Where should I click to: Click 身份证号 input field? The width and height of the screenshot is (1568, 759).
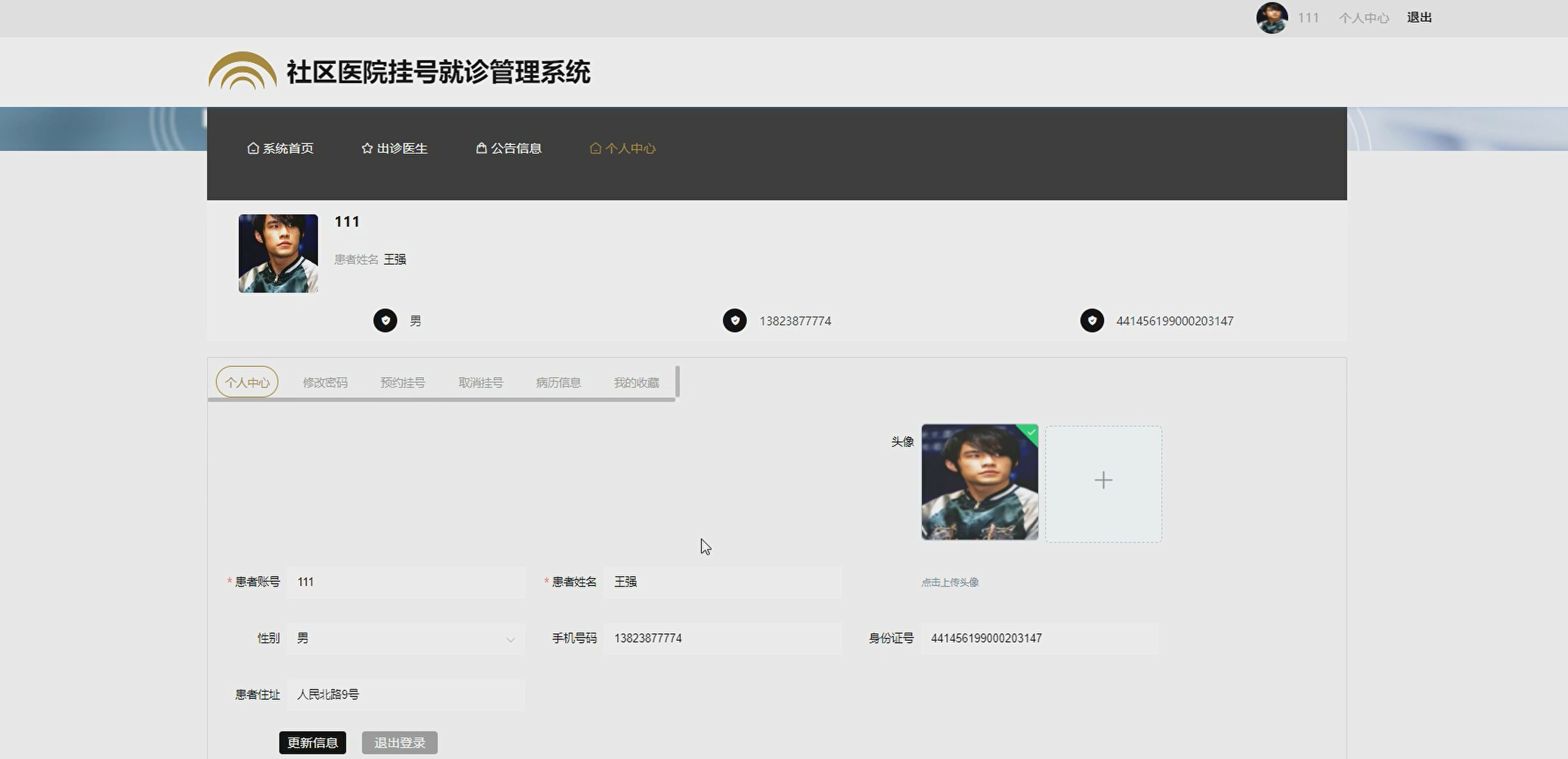coord(1040,639)
